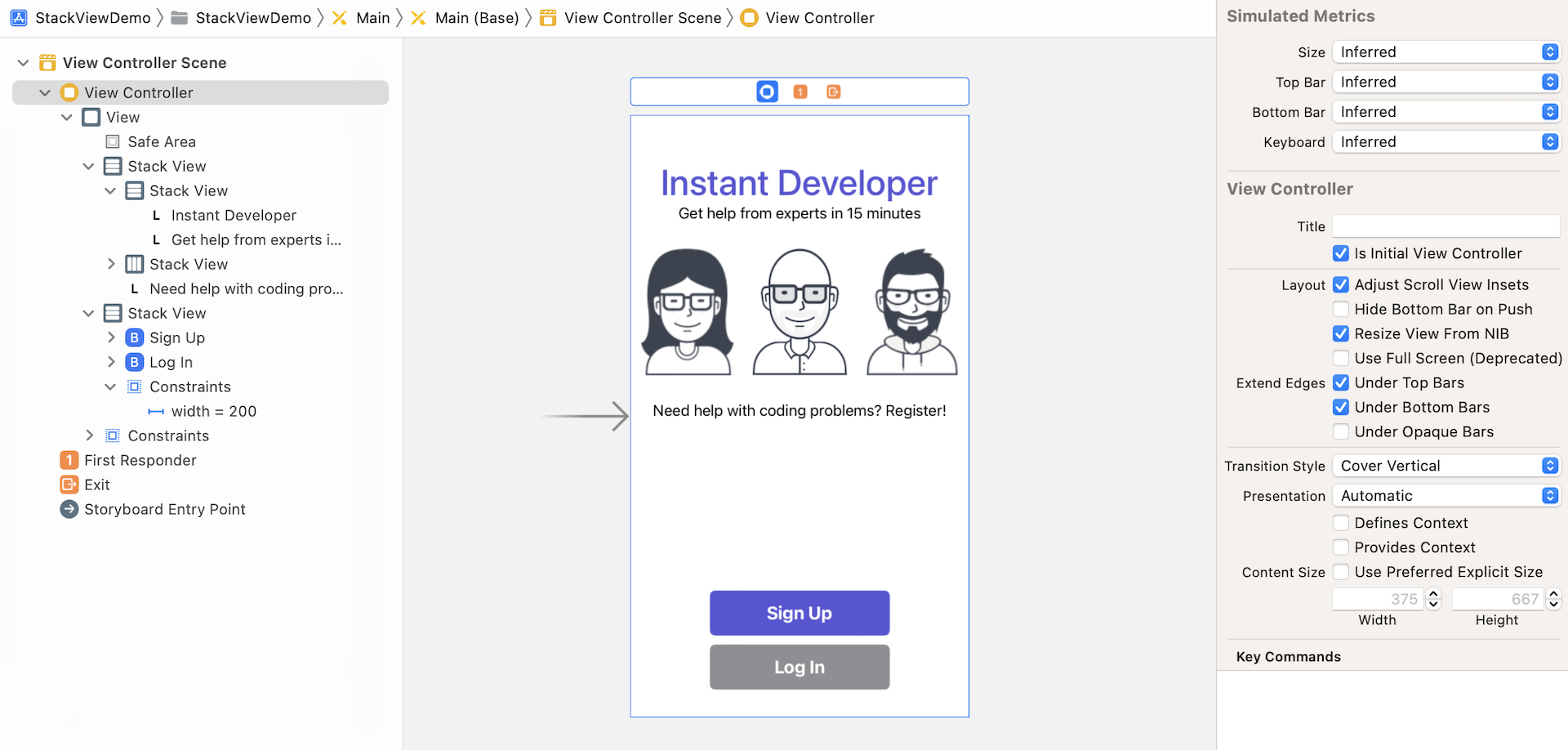Uncheck Is Initial View Controller
The width and height of the screenshot is (1568, 750).
click(1341, 253)
